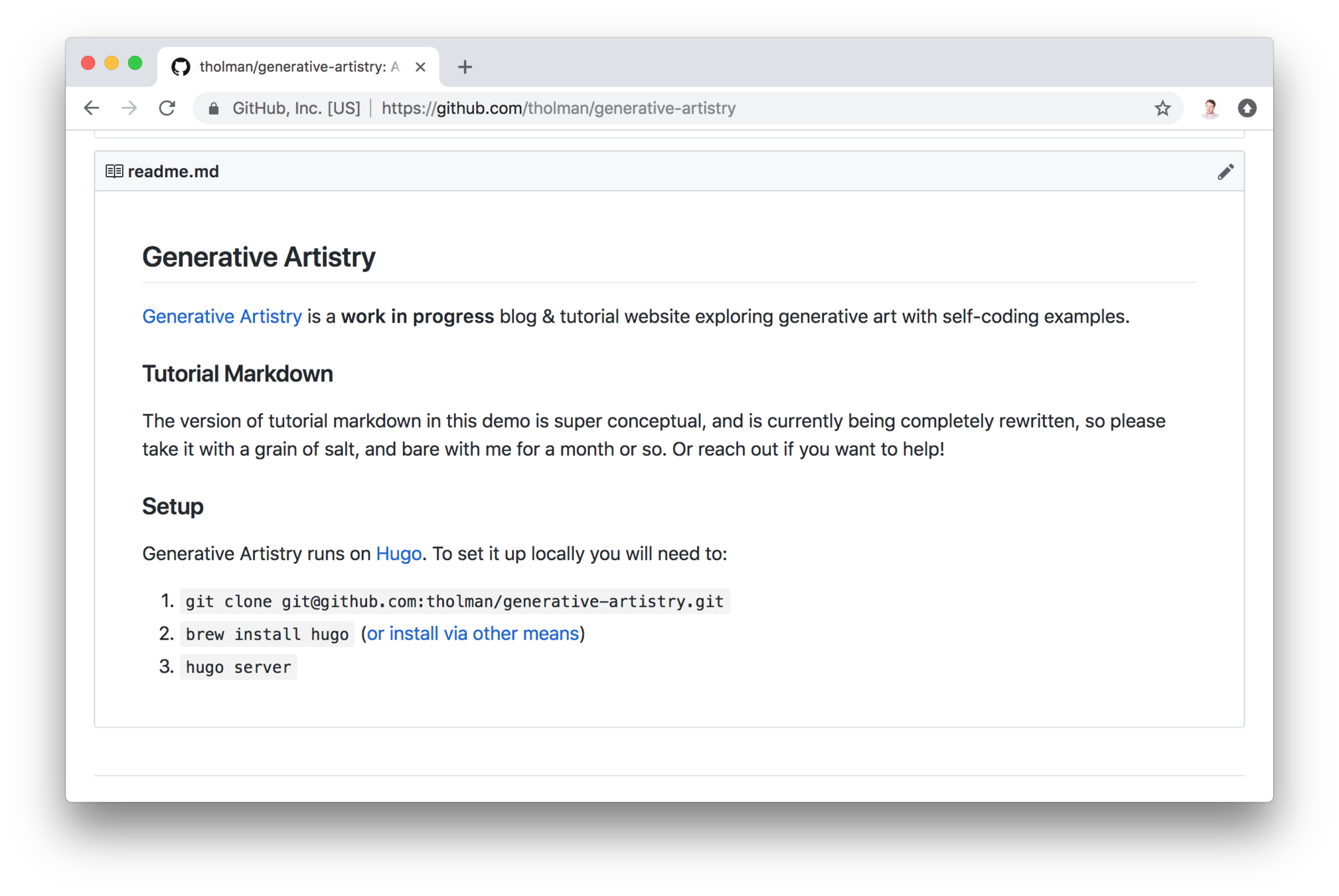This screenshot has width=1339, height=896.
Task: Click the readme book icon
Action: (114, 171)
